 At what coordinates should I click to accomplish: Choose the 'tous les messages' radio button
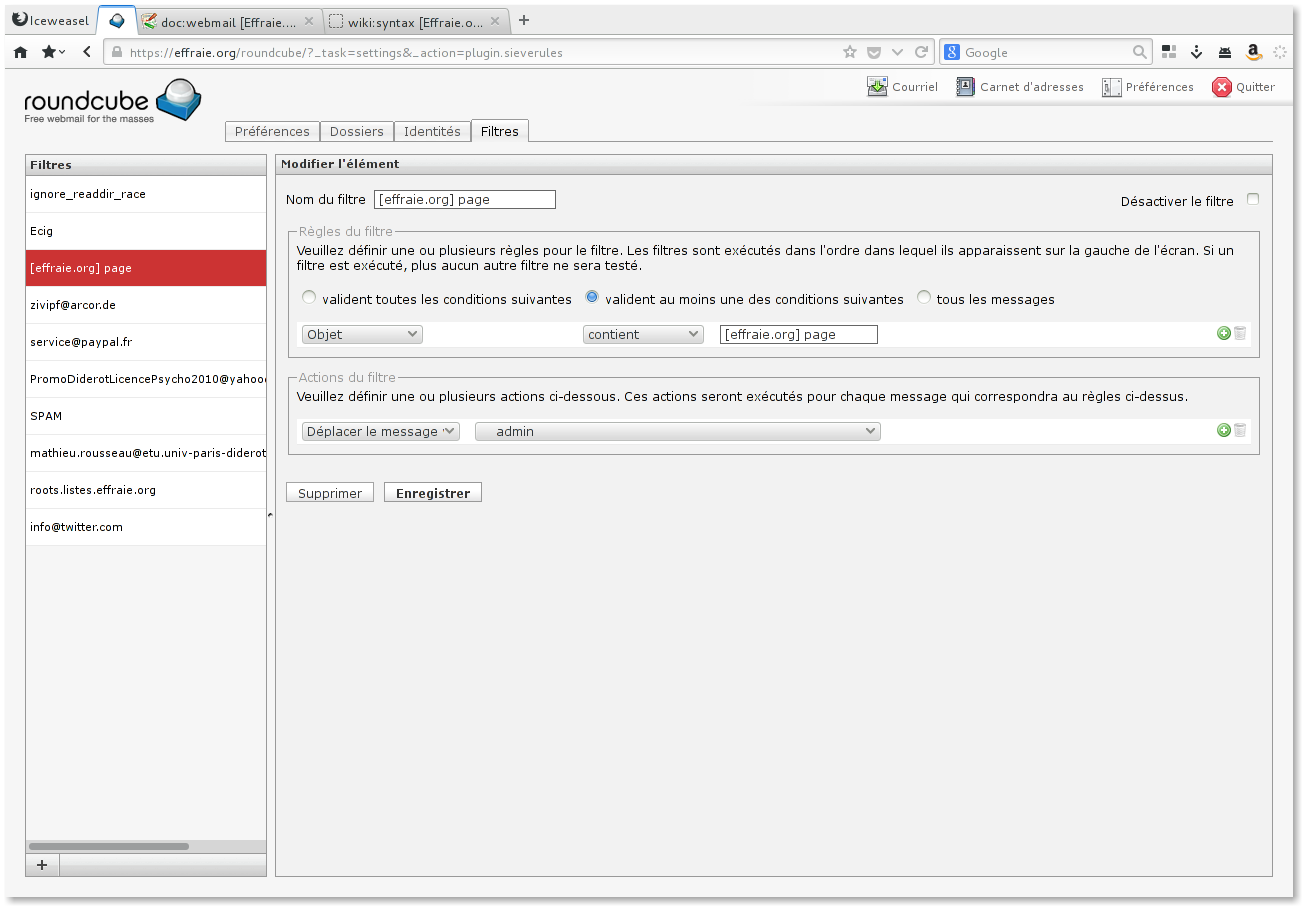click(923, 298)
